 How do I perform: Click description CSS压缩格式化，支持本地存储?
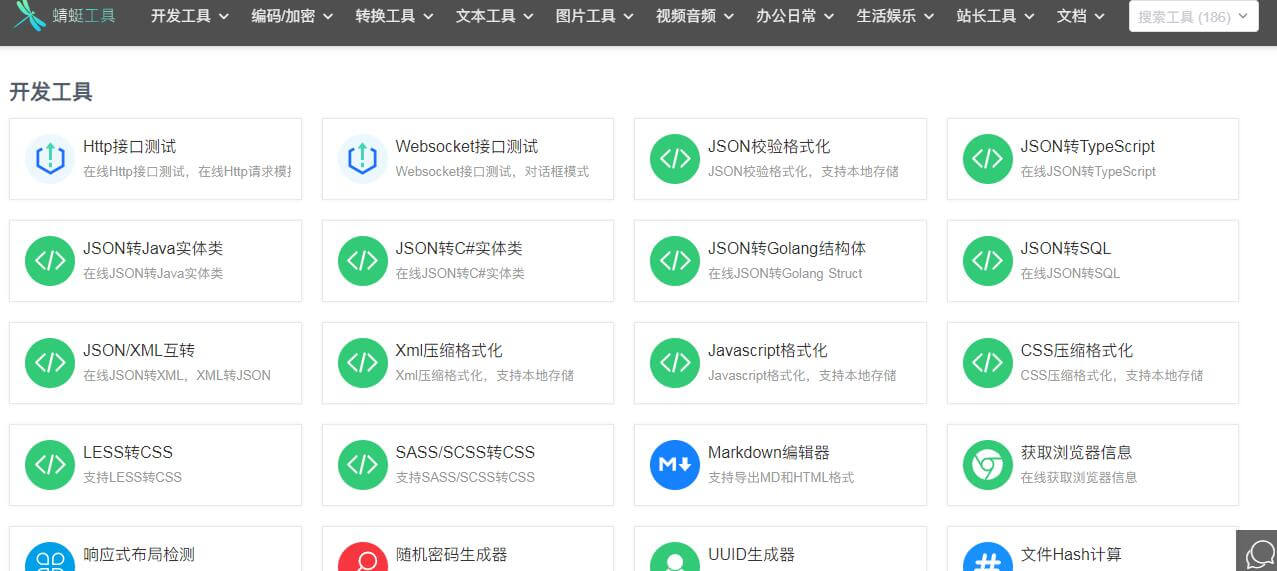[1112, 375]
